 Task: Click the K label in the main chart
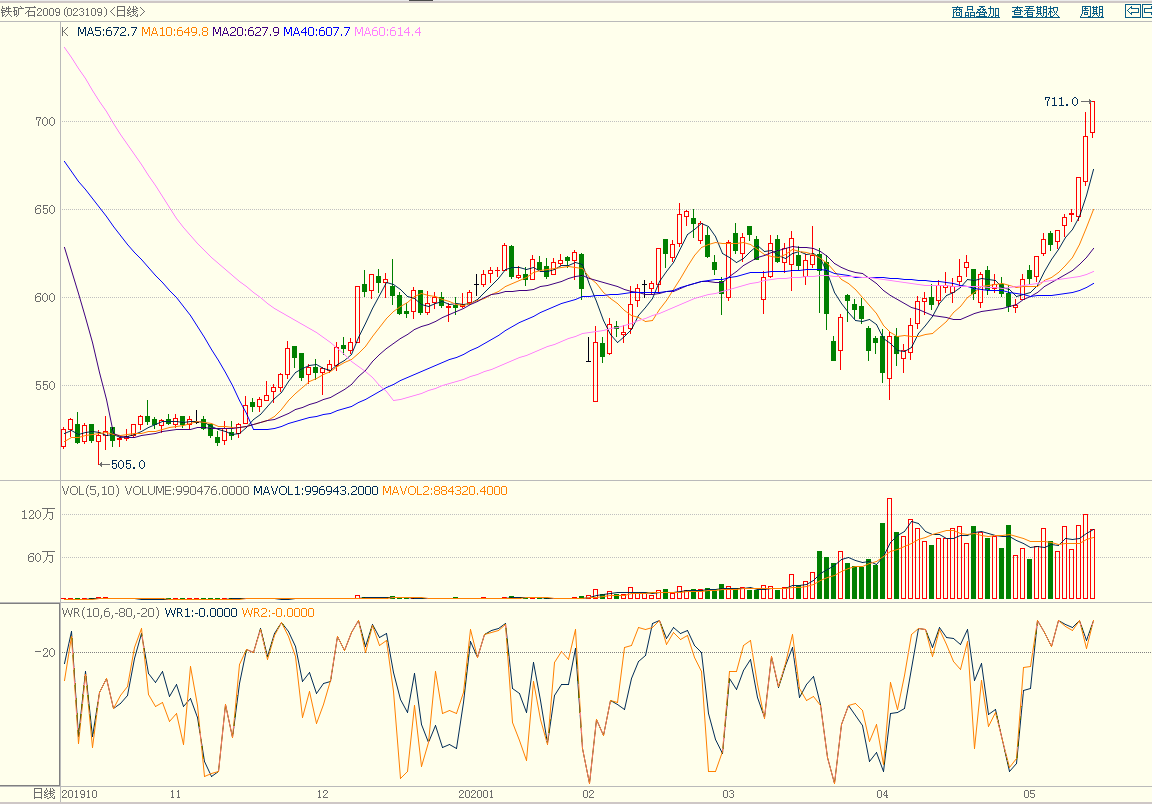pyautogui.click(x=65, y=32)
